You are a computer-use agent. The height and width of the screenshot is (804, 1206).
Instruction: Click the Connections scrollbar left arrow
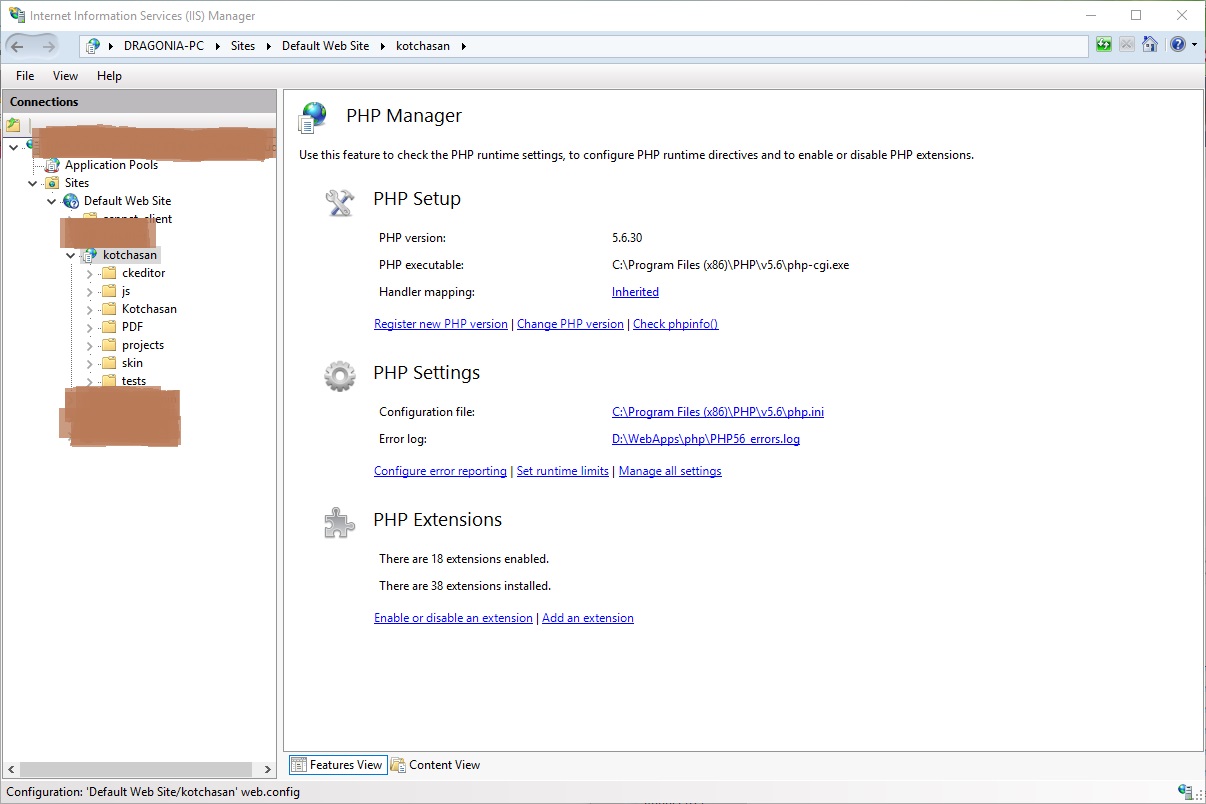pyautogui.click(x=9, y=769)
